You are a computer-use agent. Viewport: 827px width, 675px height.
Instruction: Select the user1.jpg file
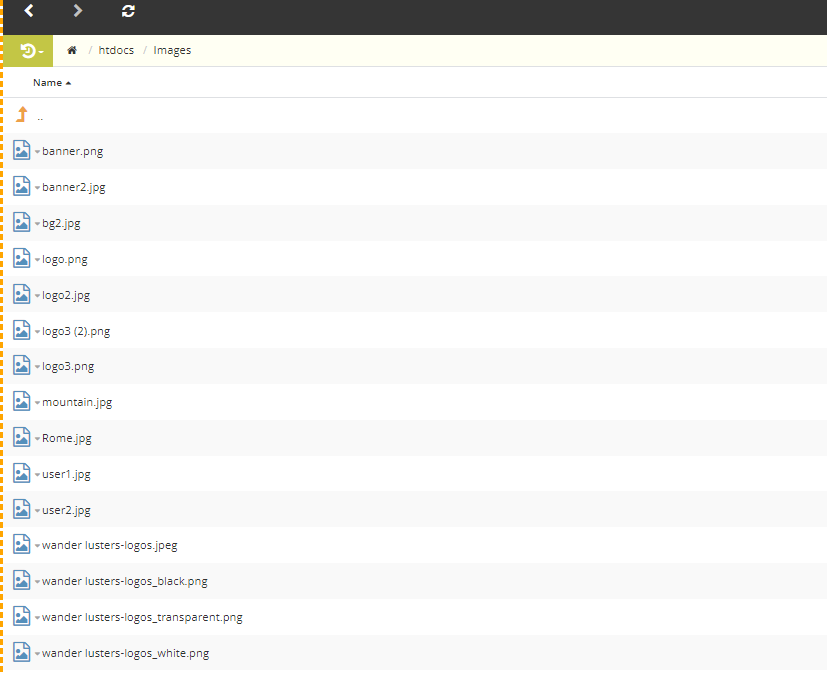click(66, 475)
